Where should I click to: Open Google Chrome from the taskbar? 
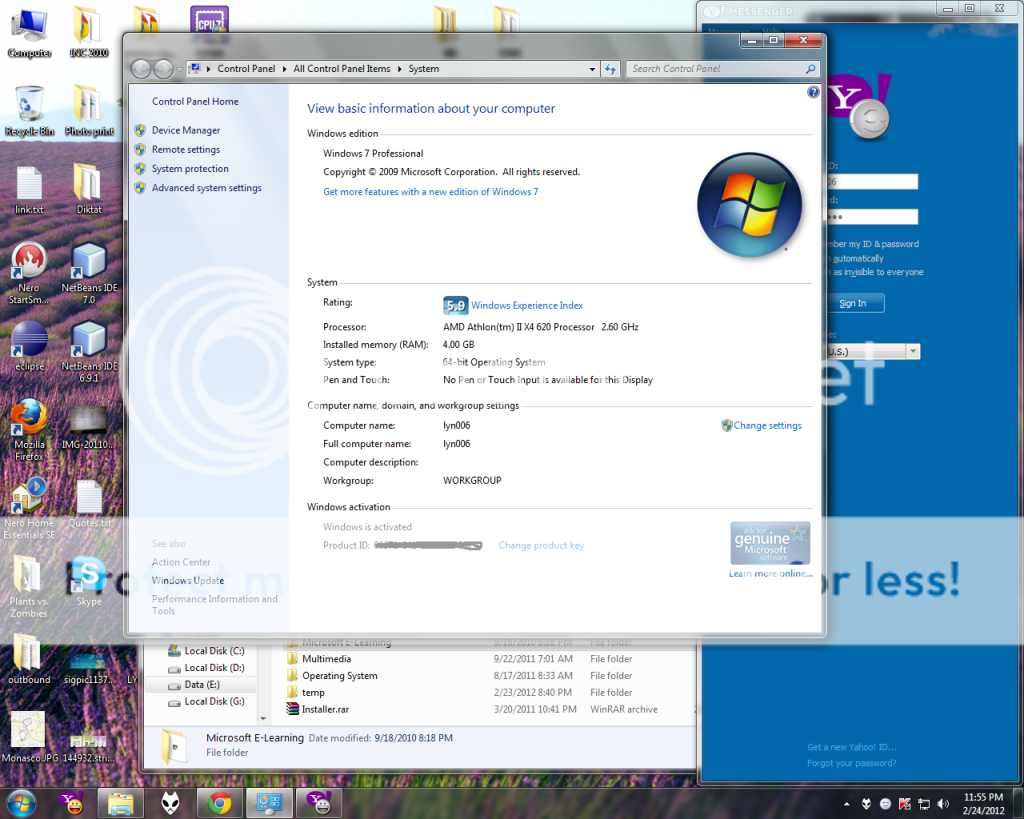(219, 803)
